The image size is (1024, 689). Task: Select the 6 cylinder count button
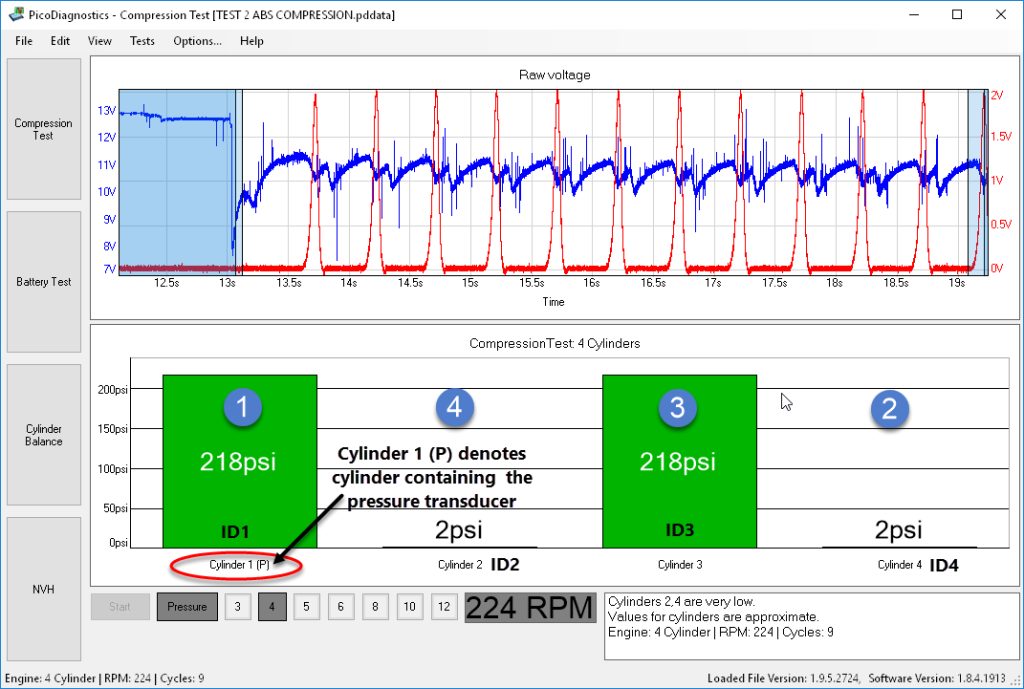[x=340, y=607]
